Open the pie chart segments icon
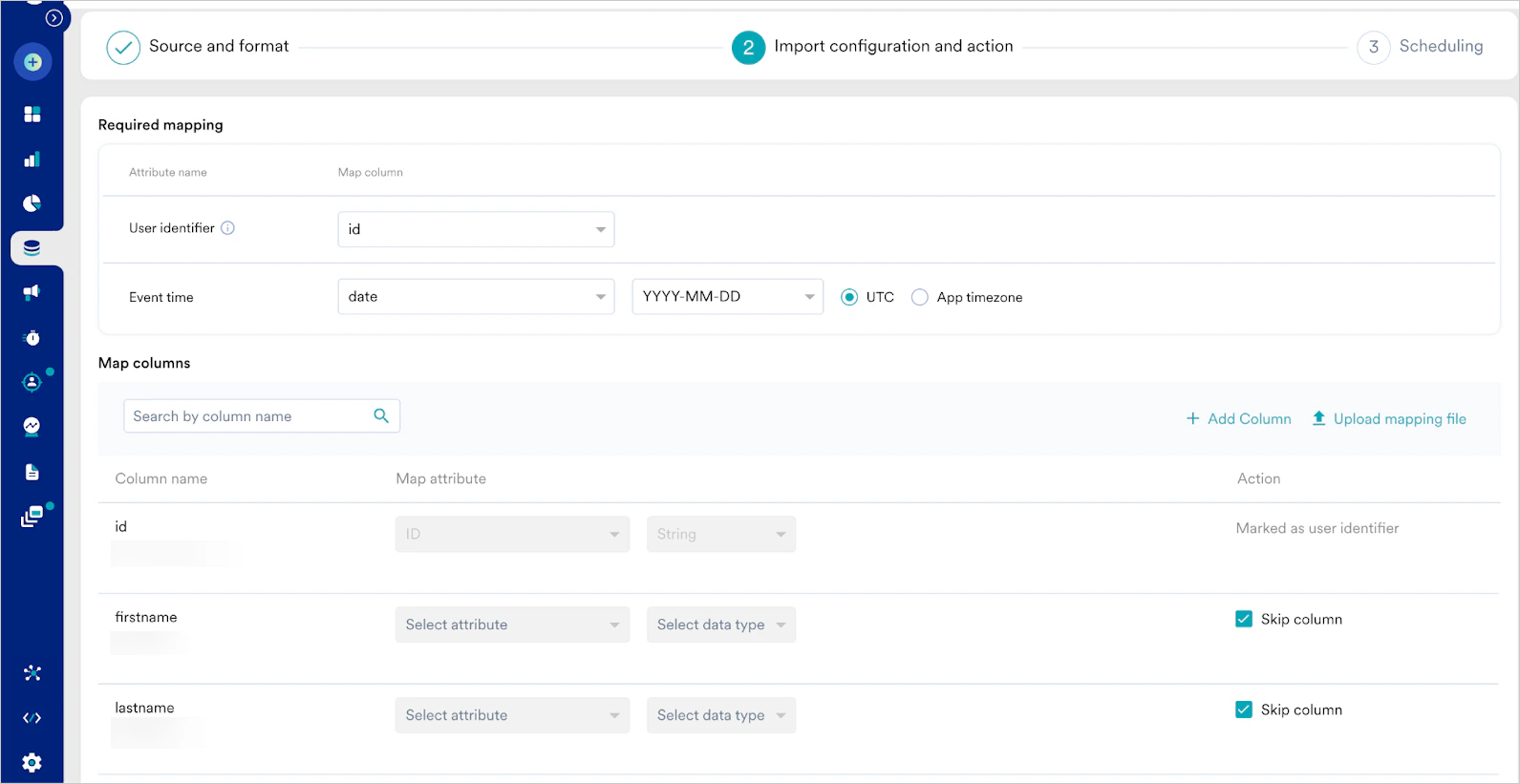Screen dimensions: 1520x784 (32, 202)
